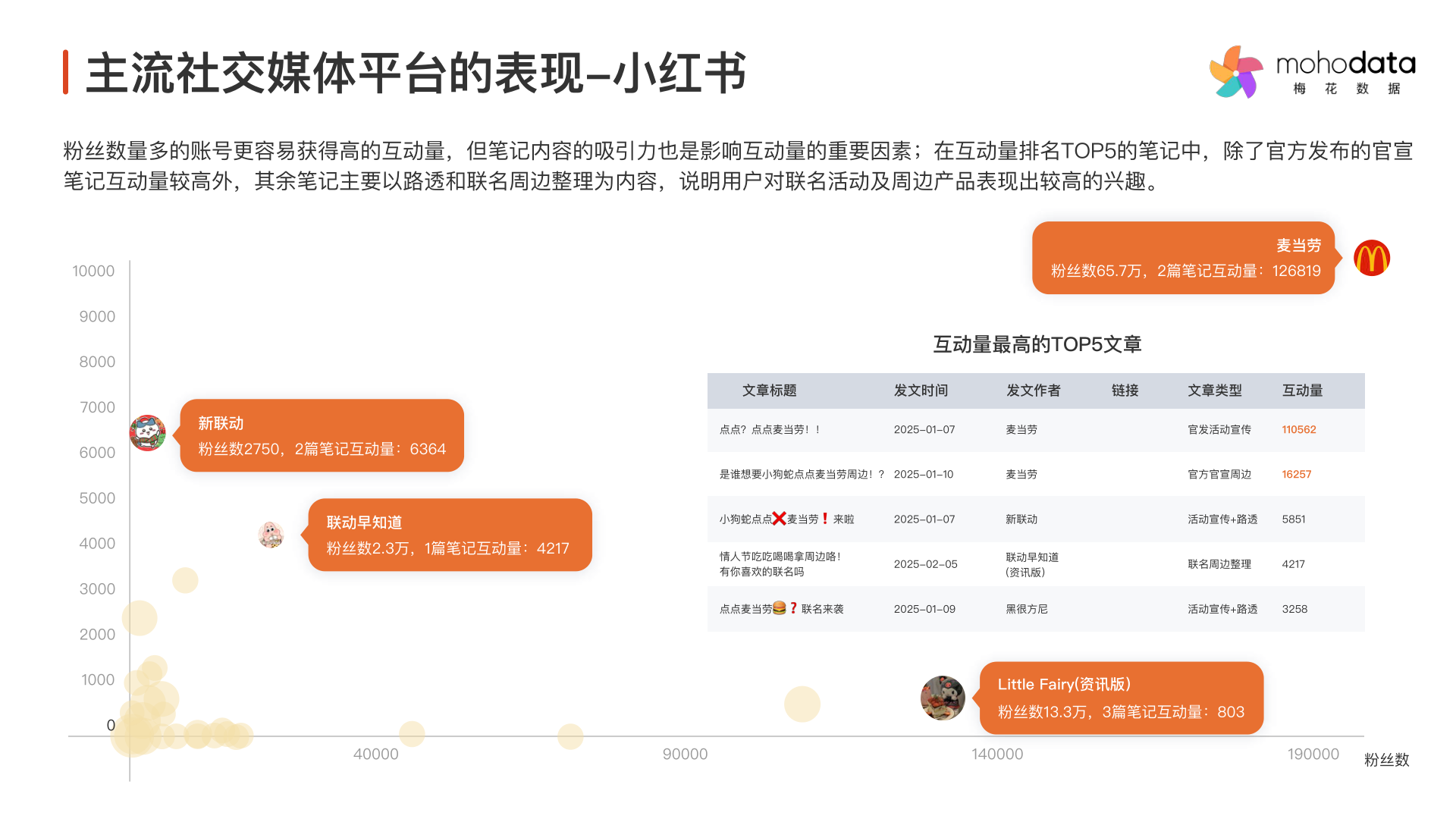Viewport: 1456px width, 819px height.
Task: Click the y-axis tick 3000
Action: click(x=97, y=589)
